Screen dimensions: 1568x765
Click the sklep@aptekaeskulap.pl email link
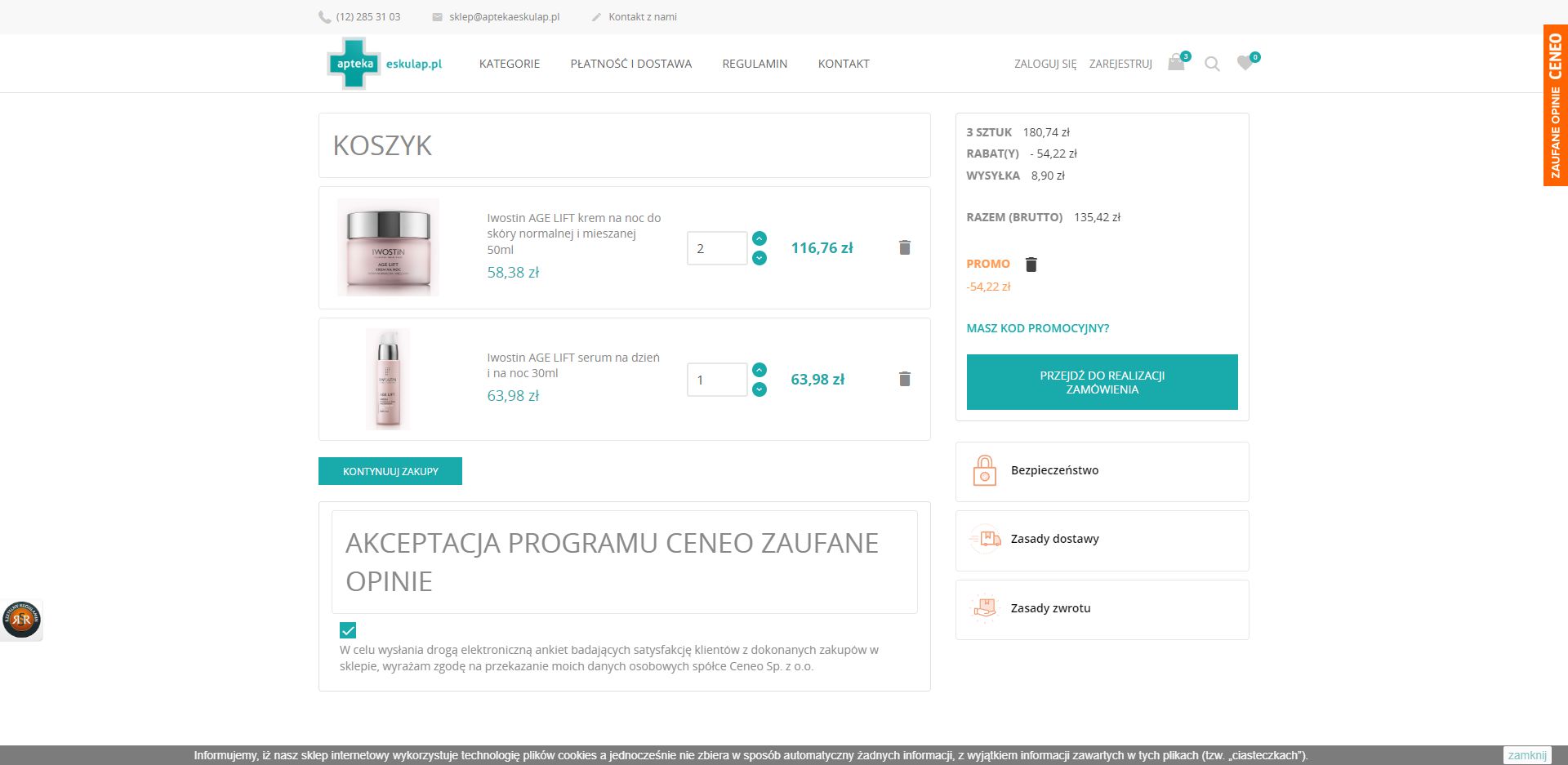point(505,17)
